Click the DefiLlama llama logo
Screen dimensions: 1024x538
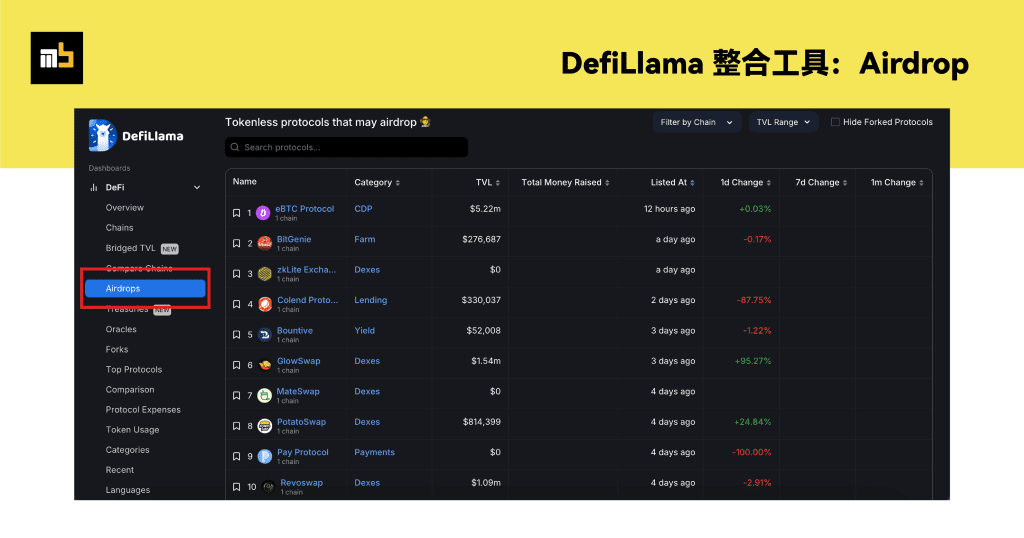coord(102,135)
